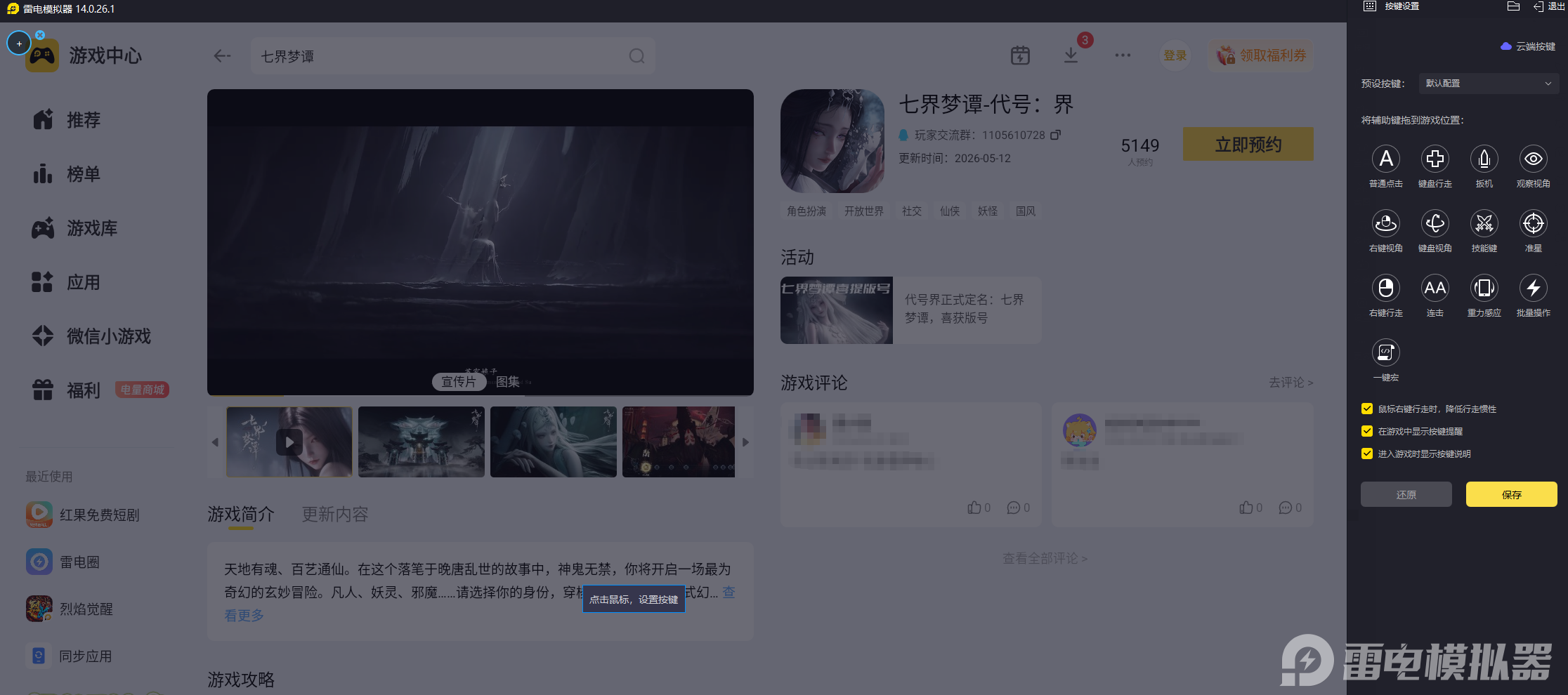Switch to the 更新内容 tab

point(335,515)
